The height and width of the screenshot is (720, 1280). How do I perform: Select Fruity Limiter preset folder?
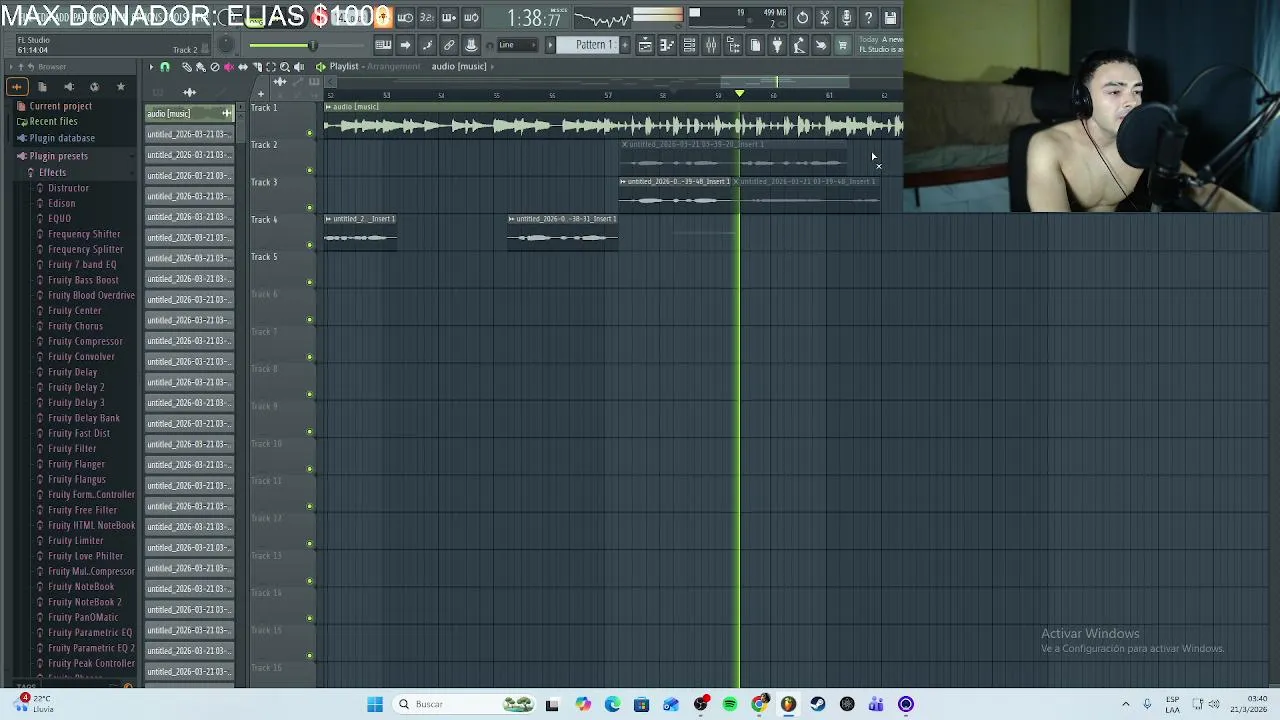point(76,541)
